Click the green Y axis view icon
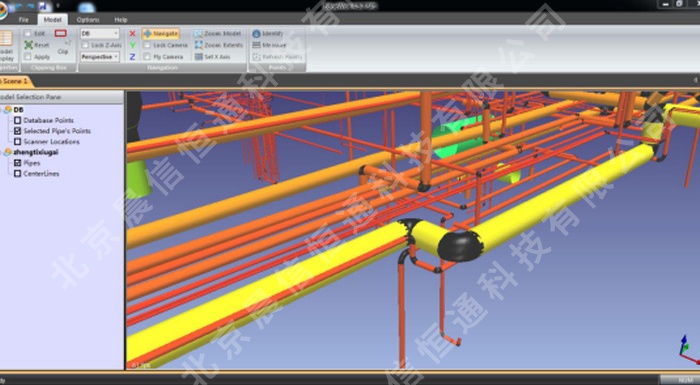 [132, 45]
